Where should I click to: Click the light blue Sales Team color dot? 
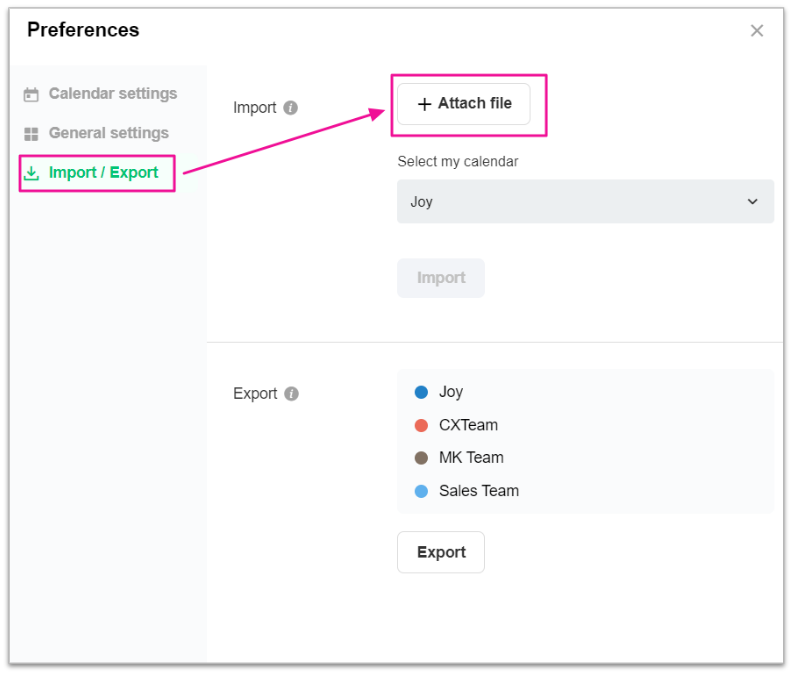pyautogui.click(x=421, y=491)
